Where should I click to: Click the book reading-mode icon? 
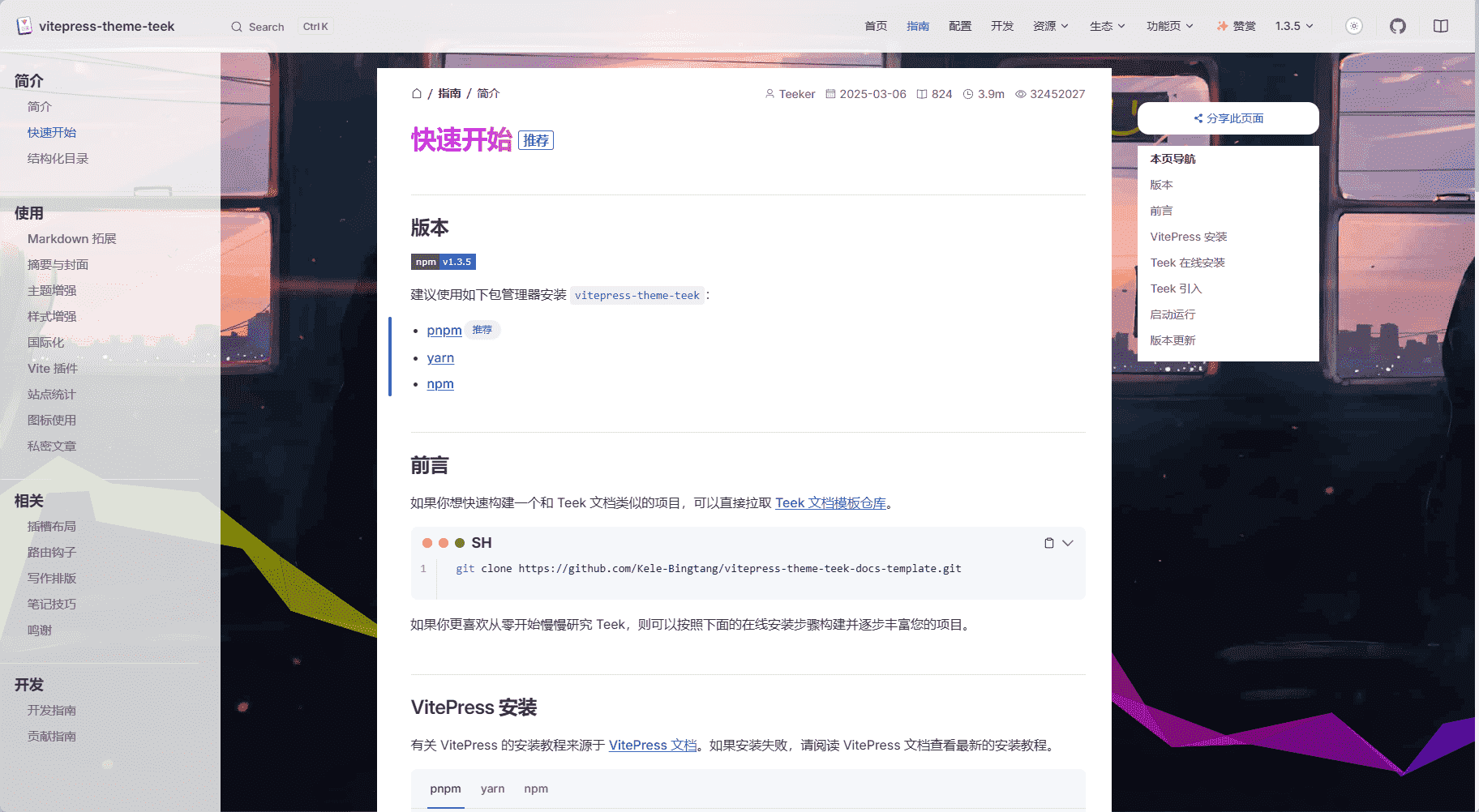[x=1441, y=26]
